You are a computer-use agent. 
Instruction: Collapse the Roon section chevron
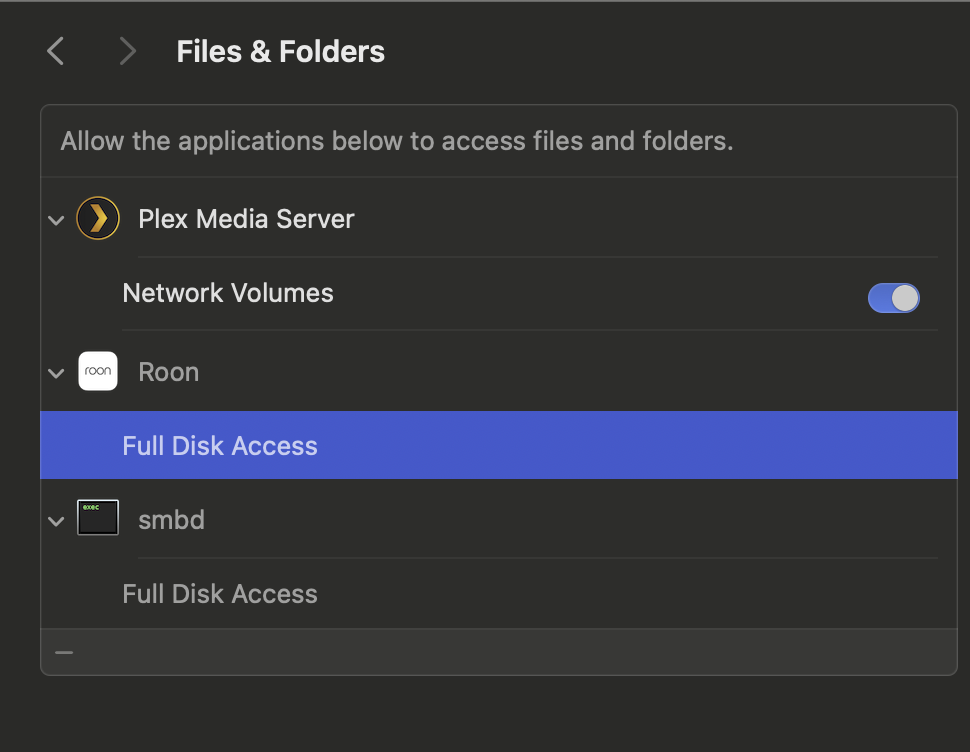56,373
